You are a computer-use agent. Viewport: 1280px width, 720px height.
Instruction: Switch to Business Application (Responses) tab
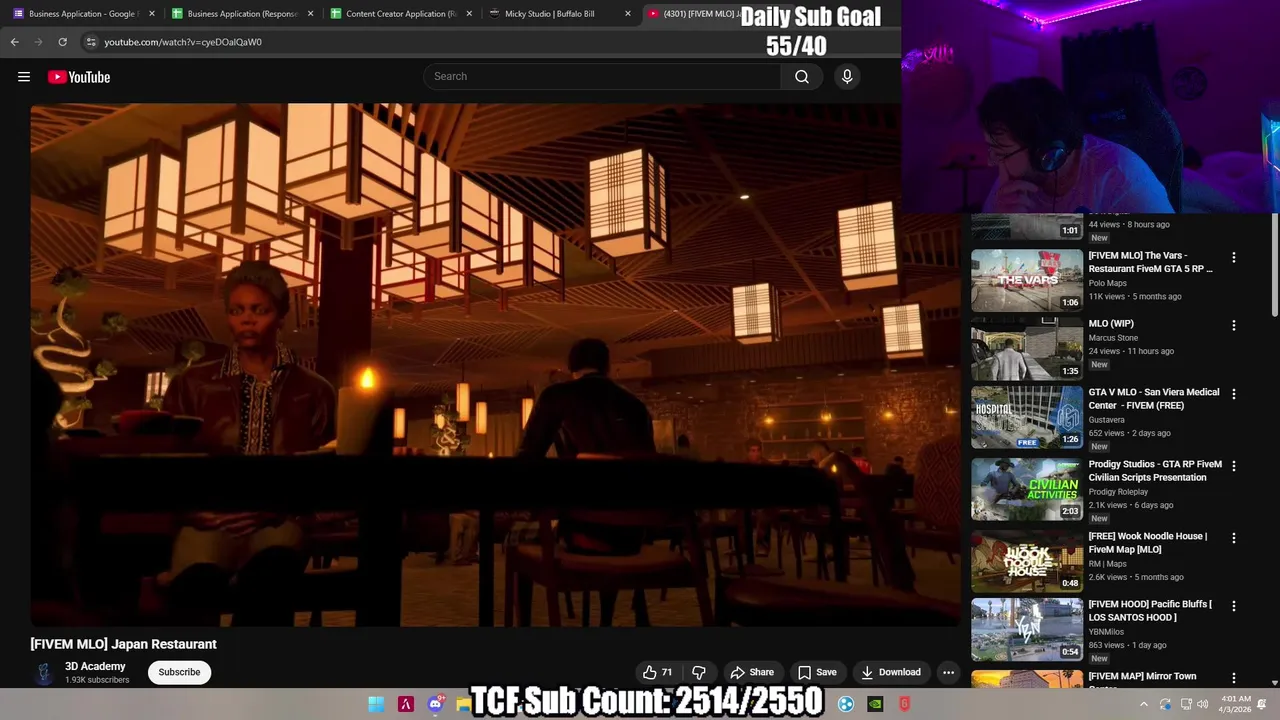tap(243, 14)
